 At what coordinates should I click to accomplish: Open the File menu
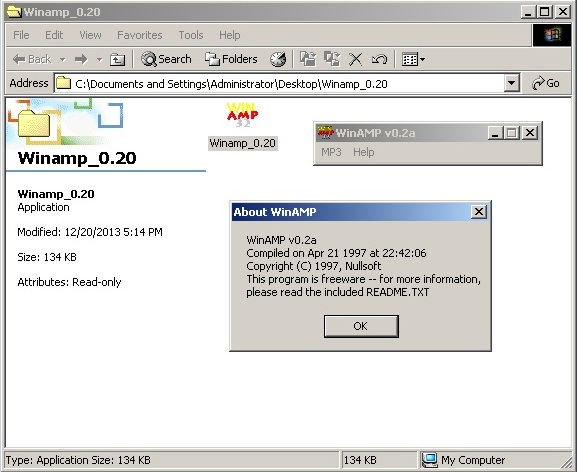tap(21, 35)
